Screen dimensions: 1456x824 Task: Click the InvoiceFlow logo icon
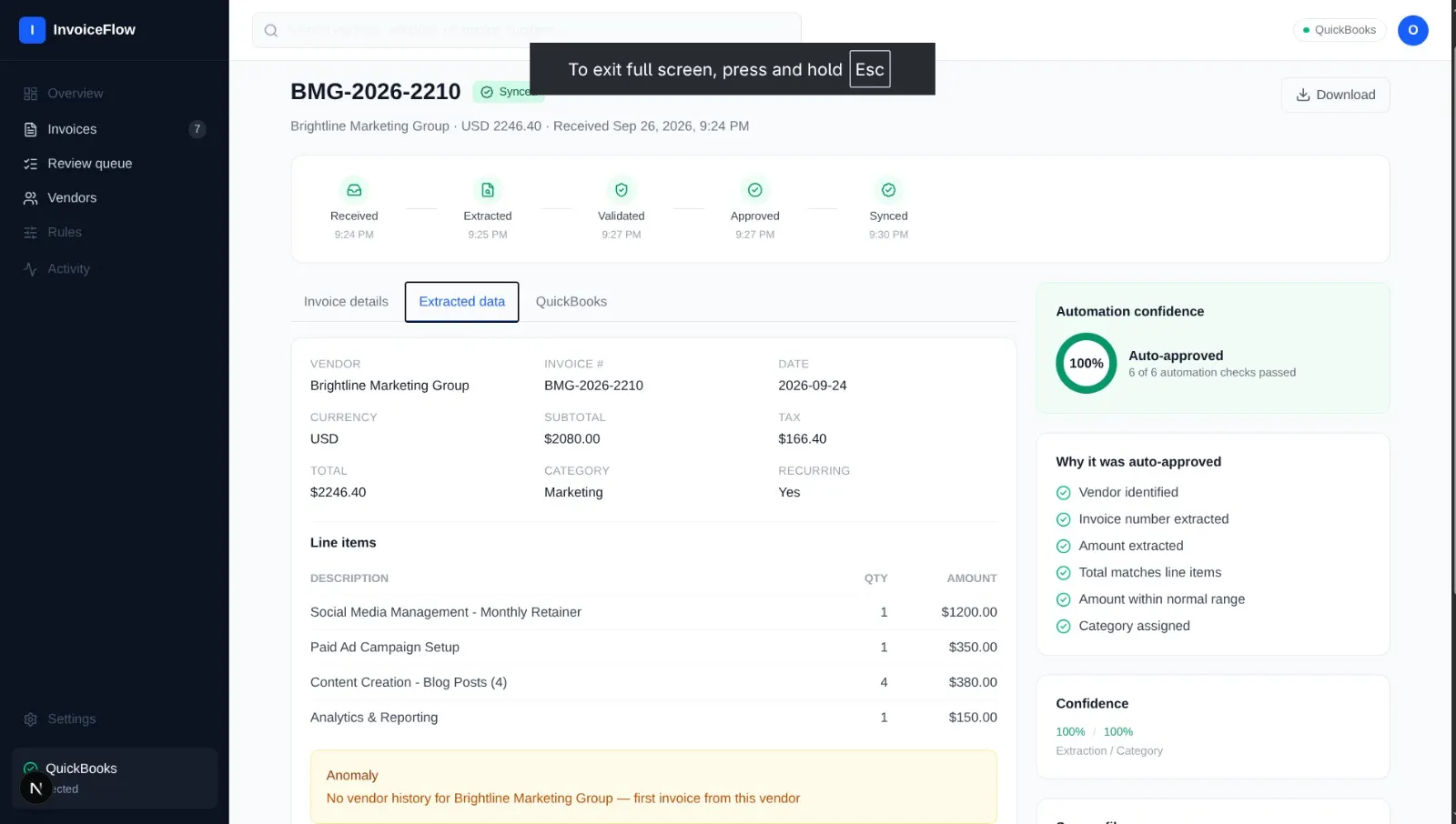tap(32, 30)
